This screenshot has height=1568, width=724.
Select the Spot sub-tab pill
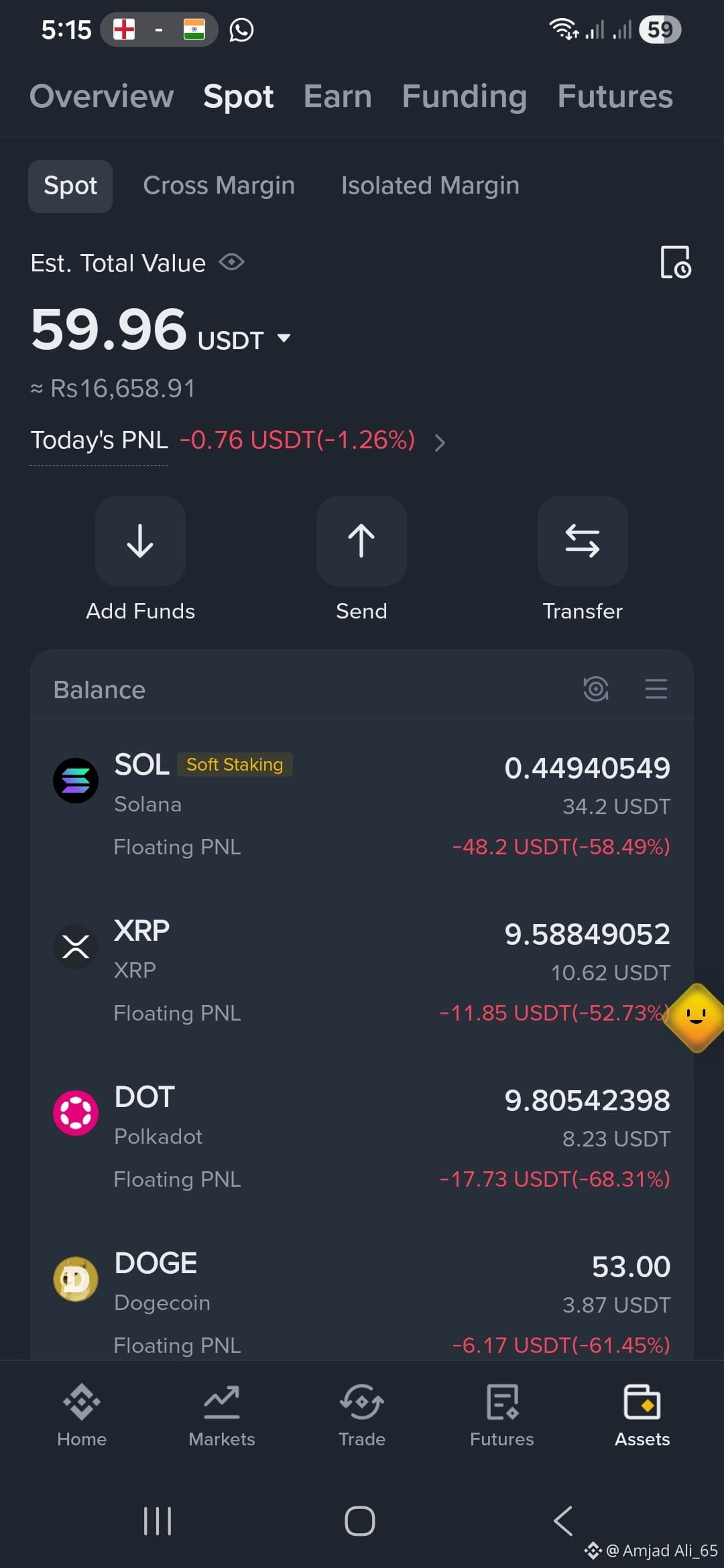click(x=70, y=186)
